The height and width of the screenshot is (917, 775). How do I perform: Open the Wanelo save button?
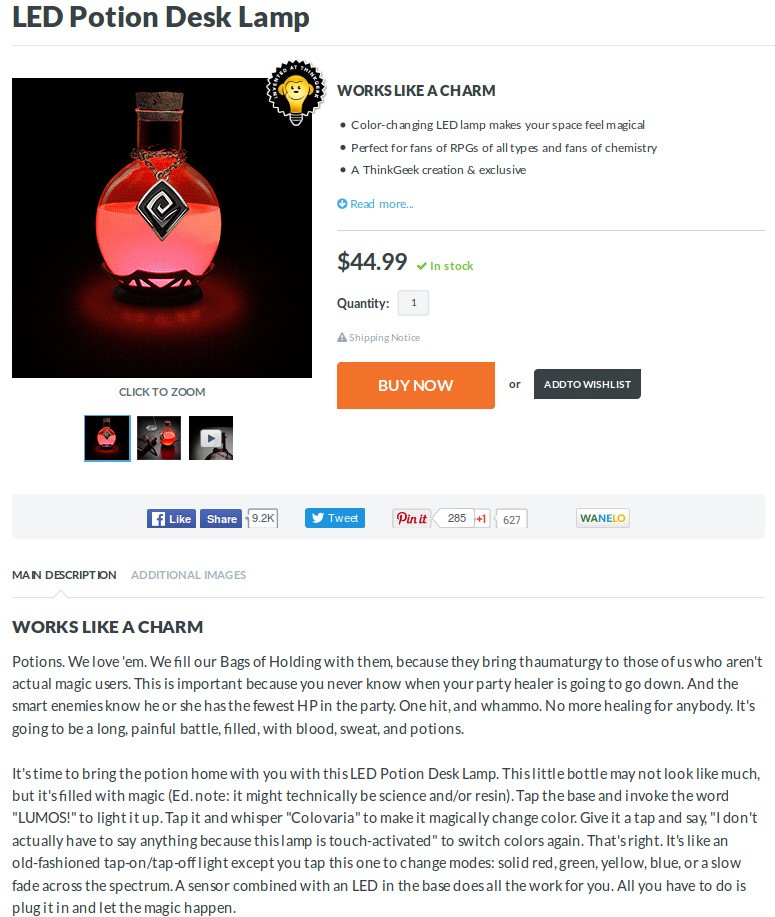602,518
